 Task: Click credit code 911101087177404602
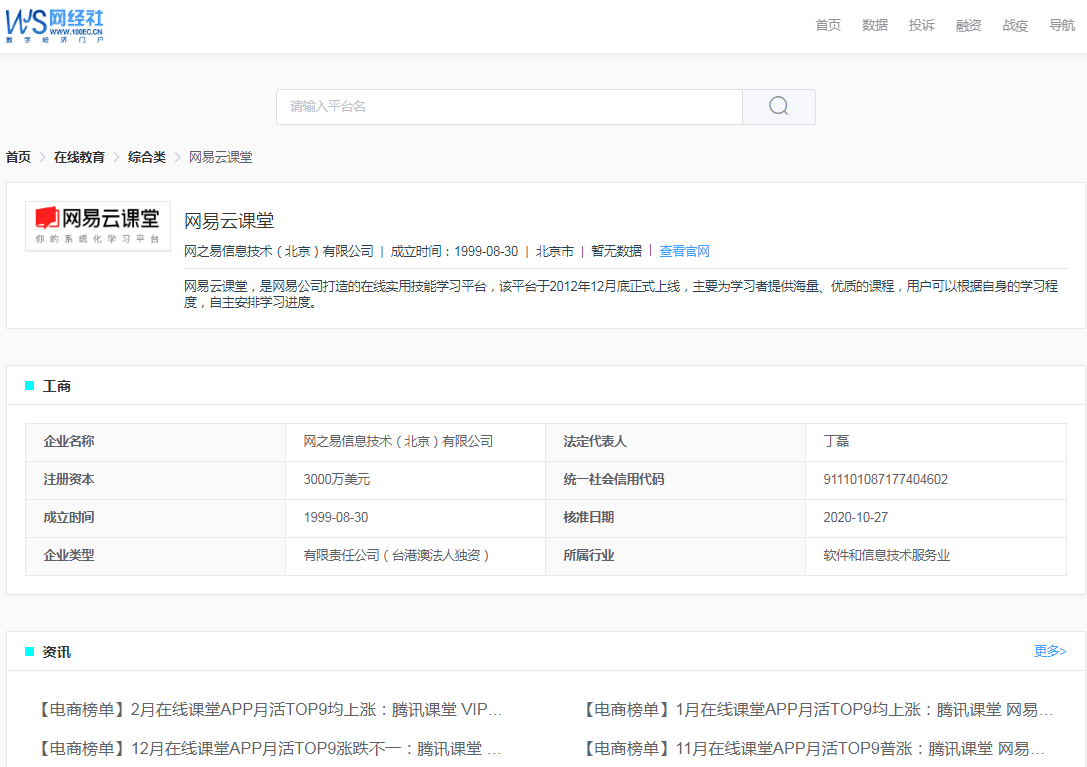pos(885,479)
